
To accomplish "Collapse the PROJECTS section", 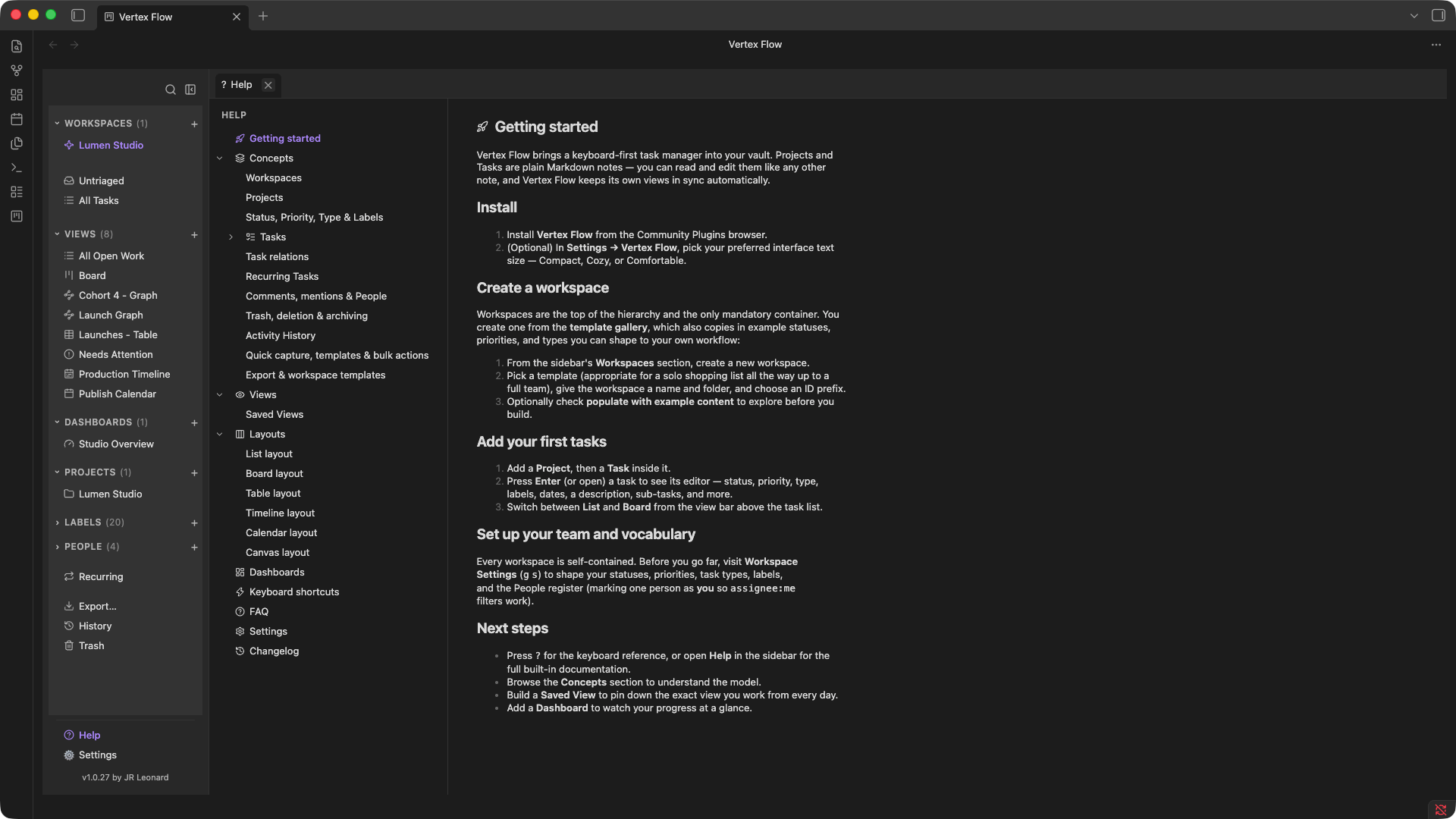I will [x=57, y=472].
